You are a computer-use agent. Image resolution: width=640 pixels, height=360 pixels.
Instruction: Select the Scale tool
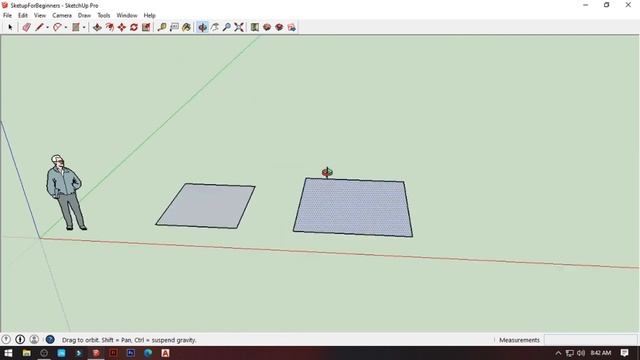click(146, 27)
